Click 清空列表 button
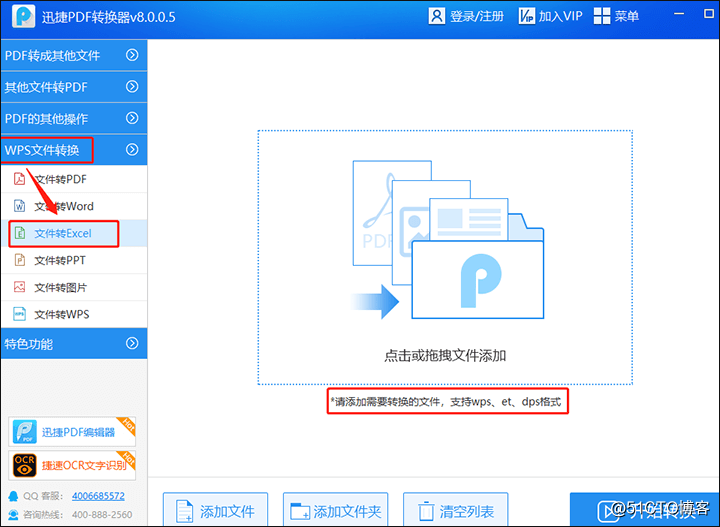The width and height of the screenshot is (720, 527). [456, 510]
